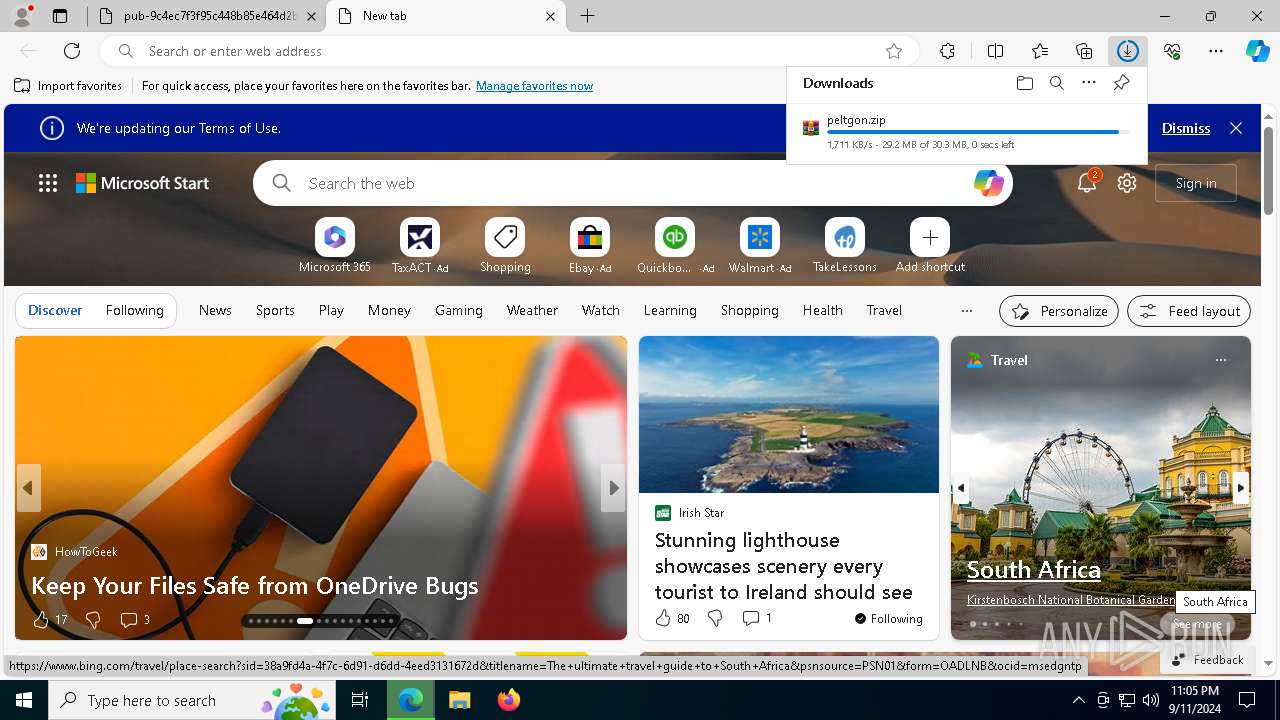Open the Weather category
The image size is (1280, 720).
pos(532,311)
